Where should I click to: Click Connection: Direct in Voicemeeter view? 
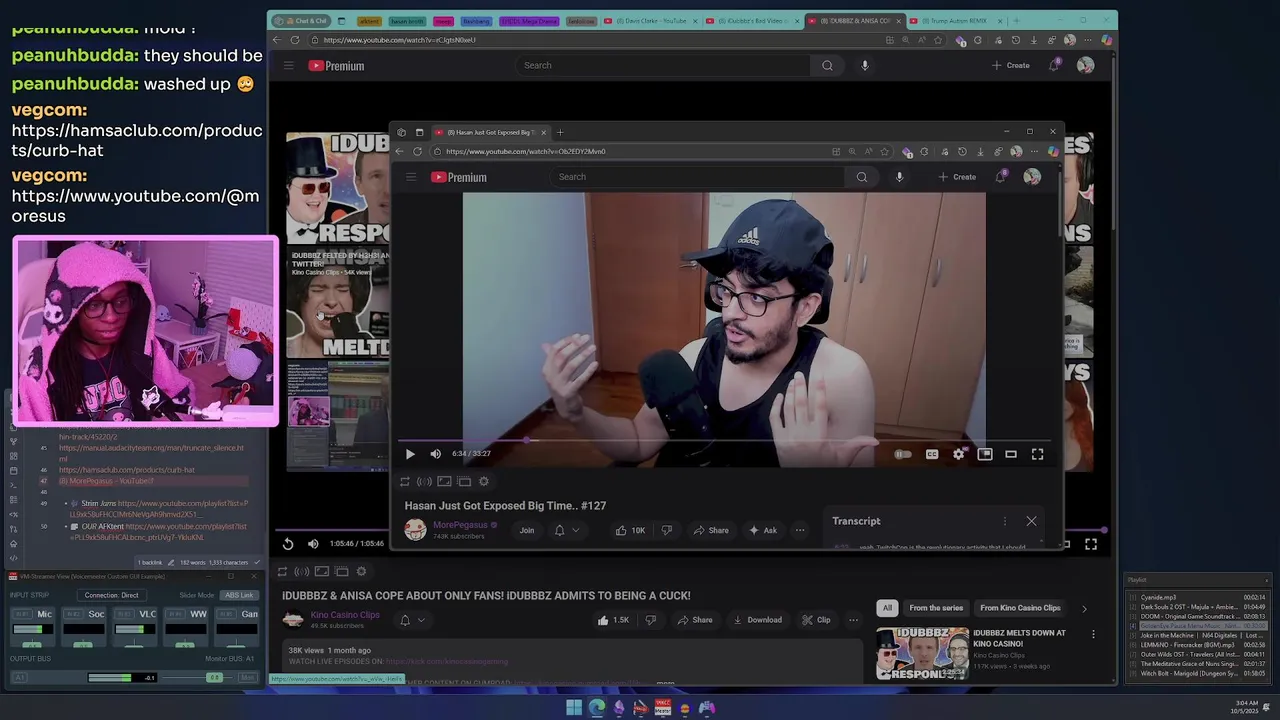coord(111,595)
